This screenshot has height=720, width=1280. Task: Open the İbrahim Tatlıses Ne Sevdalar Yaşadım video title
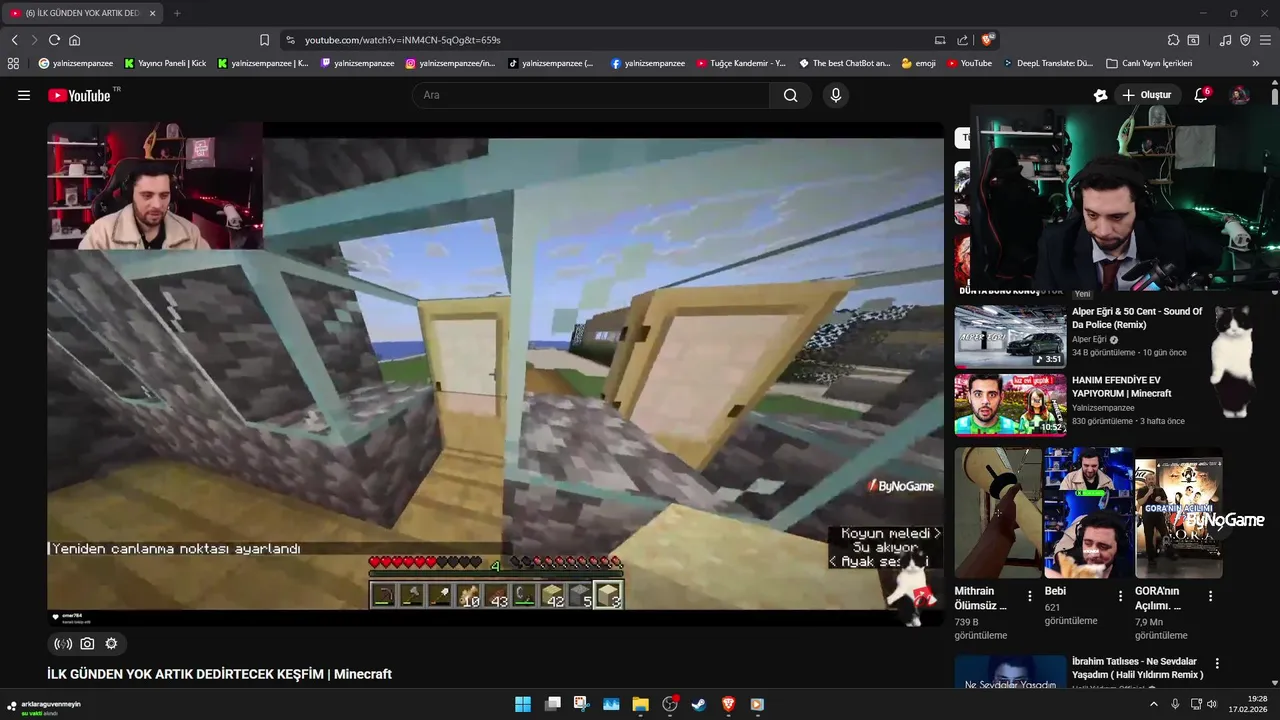[x=1137, y=668]
